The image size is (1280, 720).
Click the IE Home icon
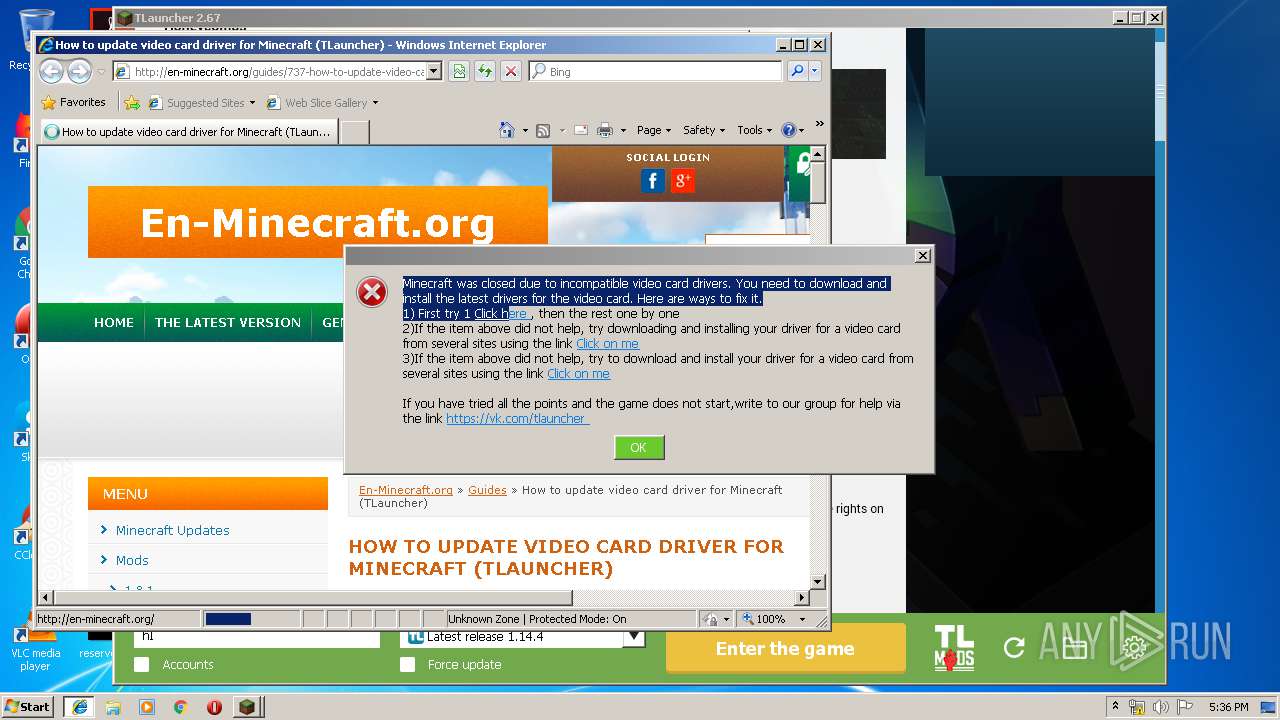506,130
